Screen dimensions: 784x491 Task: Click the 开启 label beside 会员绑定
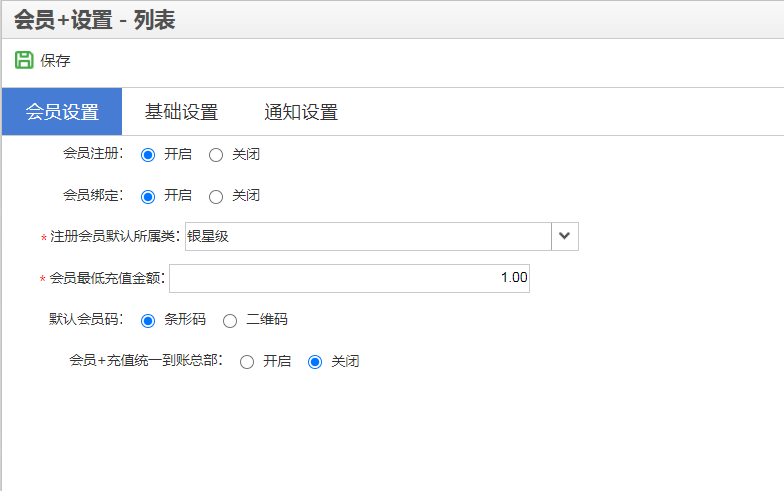[x=178, y=195]
